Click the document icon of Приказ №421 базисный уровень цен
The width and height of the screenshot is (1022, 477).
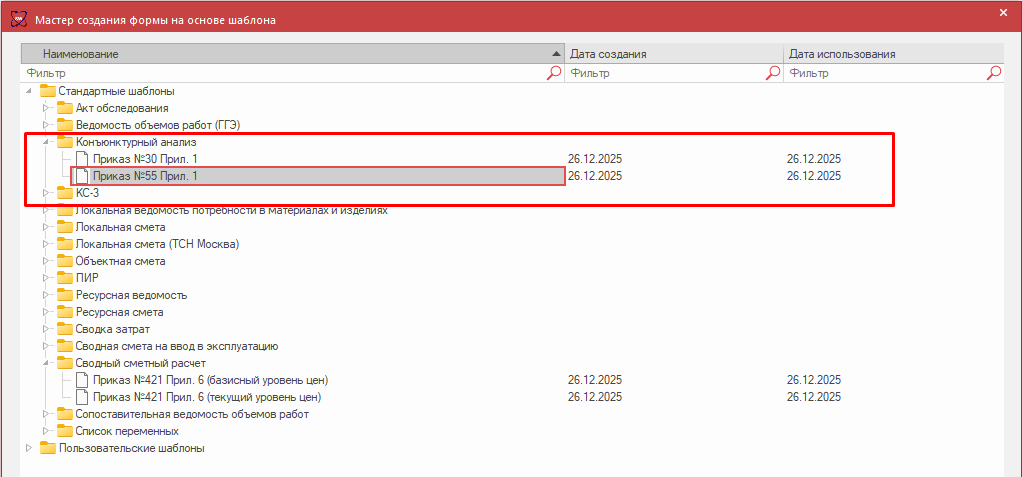click(x=83, y=380)
